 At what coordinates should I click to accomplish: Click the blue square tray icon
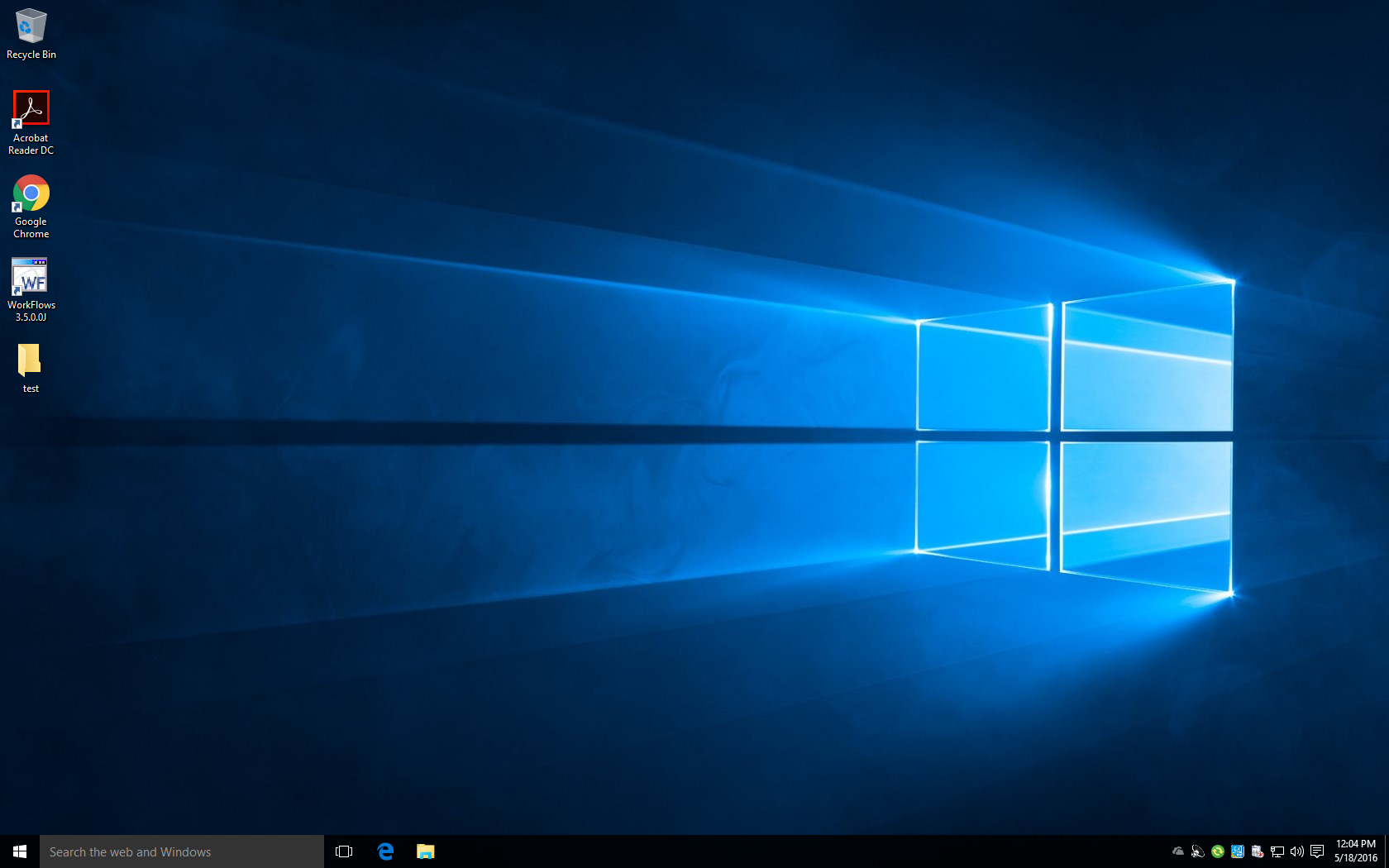(1238, 851)
